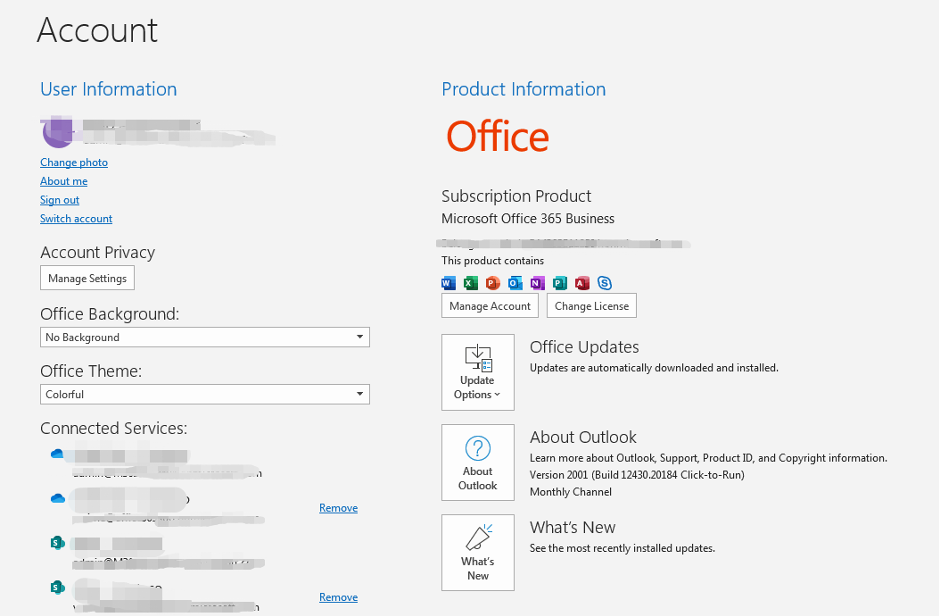Click the 'Version 2001 (Build 12430.20184 Click-to-Run)' text

click(637, 475)
